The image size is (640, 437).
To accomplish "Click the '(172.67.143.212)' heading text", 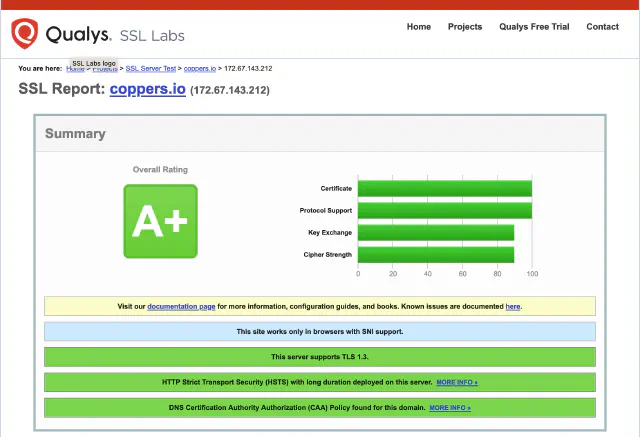I will point(230,90).
